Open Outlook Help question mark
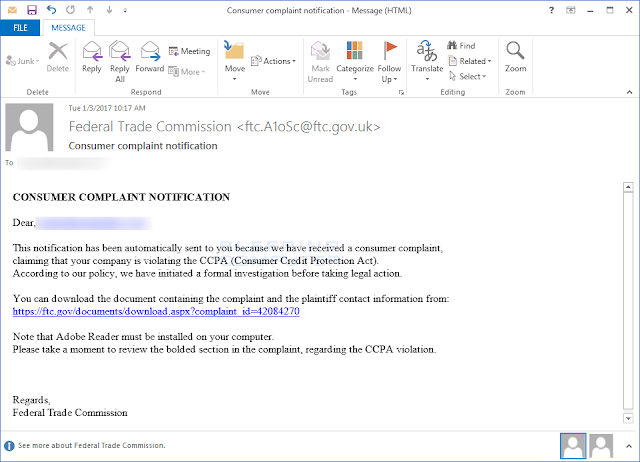The image size is (640, 462). click(x=551, y=10)
